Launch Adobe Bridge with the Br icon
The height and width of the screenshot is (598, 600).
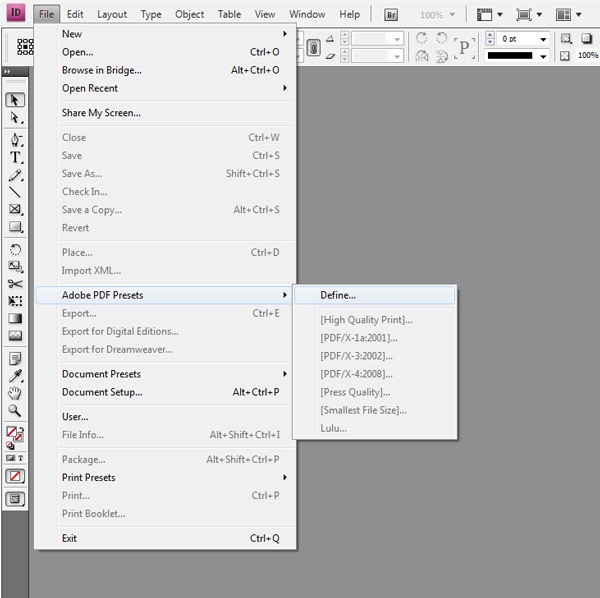click(391, 15)
